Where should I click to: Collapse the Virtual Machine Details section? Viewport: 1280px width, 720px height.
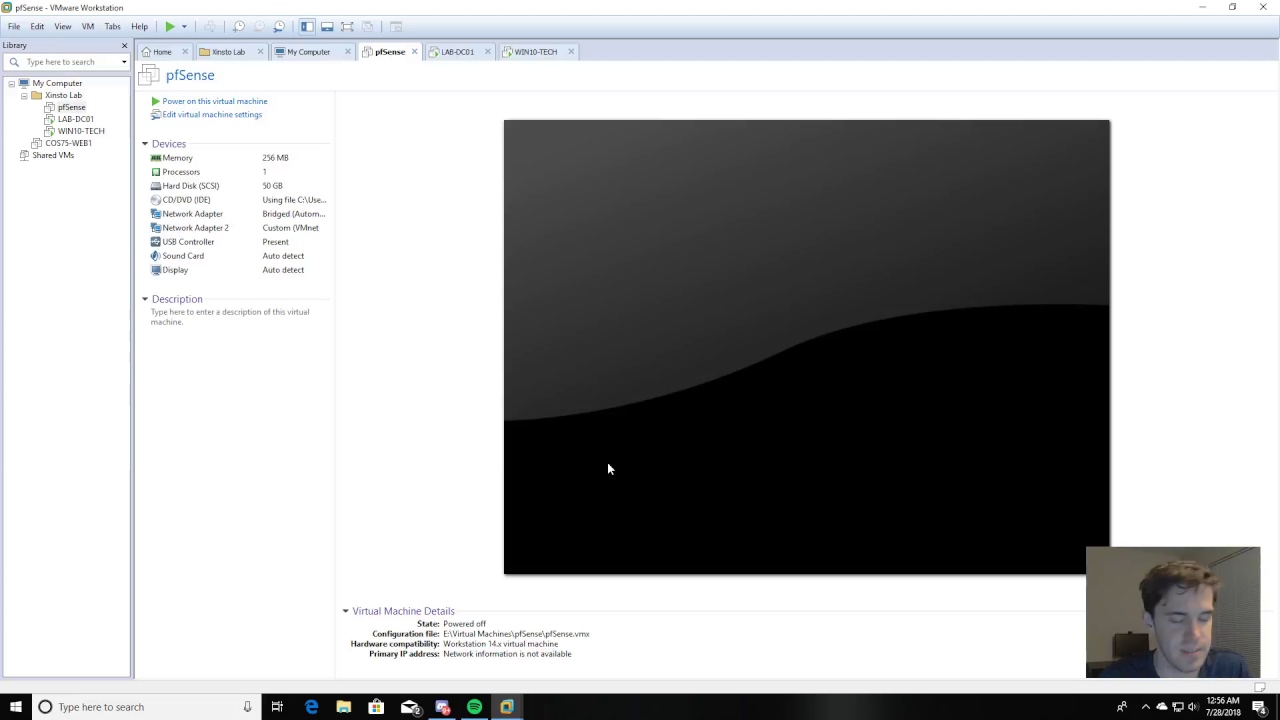[345, 611]
